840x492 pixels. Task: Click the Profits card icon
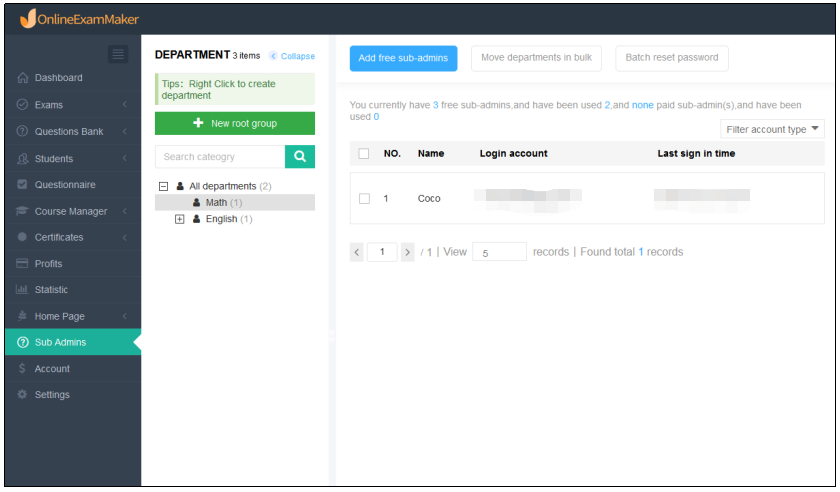[22, 263]
